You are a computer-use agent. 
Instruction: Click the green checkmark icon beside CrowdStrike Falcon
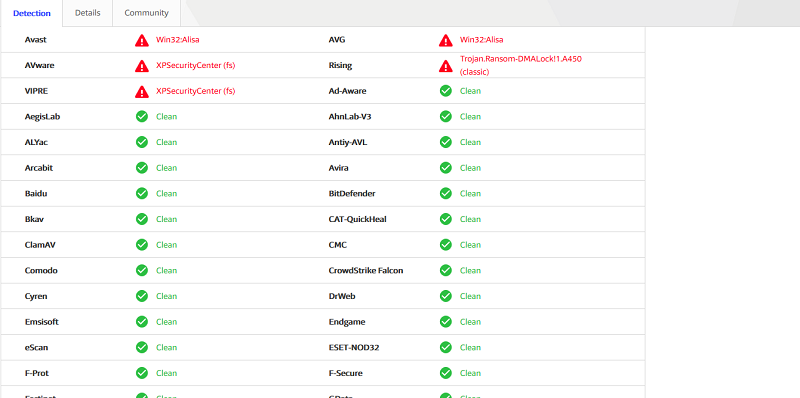(446, 270)
